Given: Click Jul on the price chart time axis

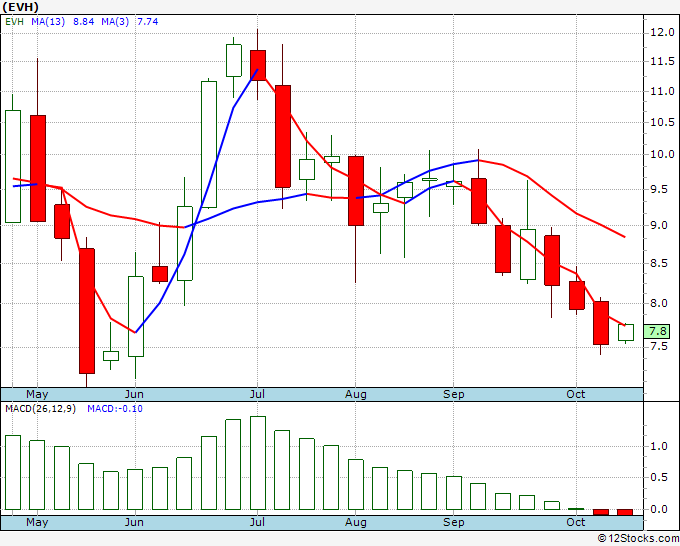Looking at the screenshot, I should pyautogui.click(x=257, y=394).
